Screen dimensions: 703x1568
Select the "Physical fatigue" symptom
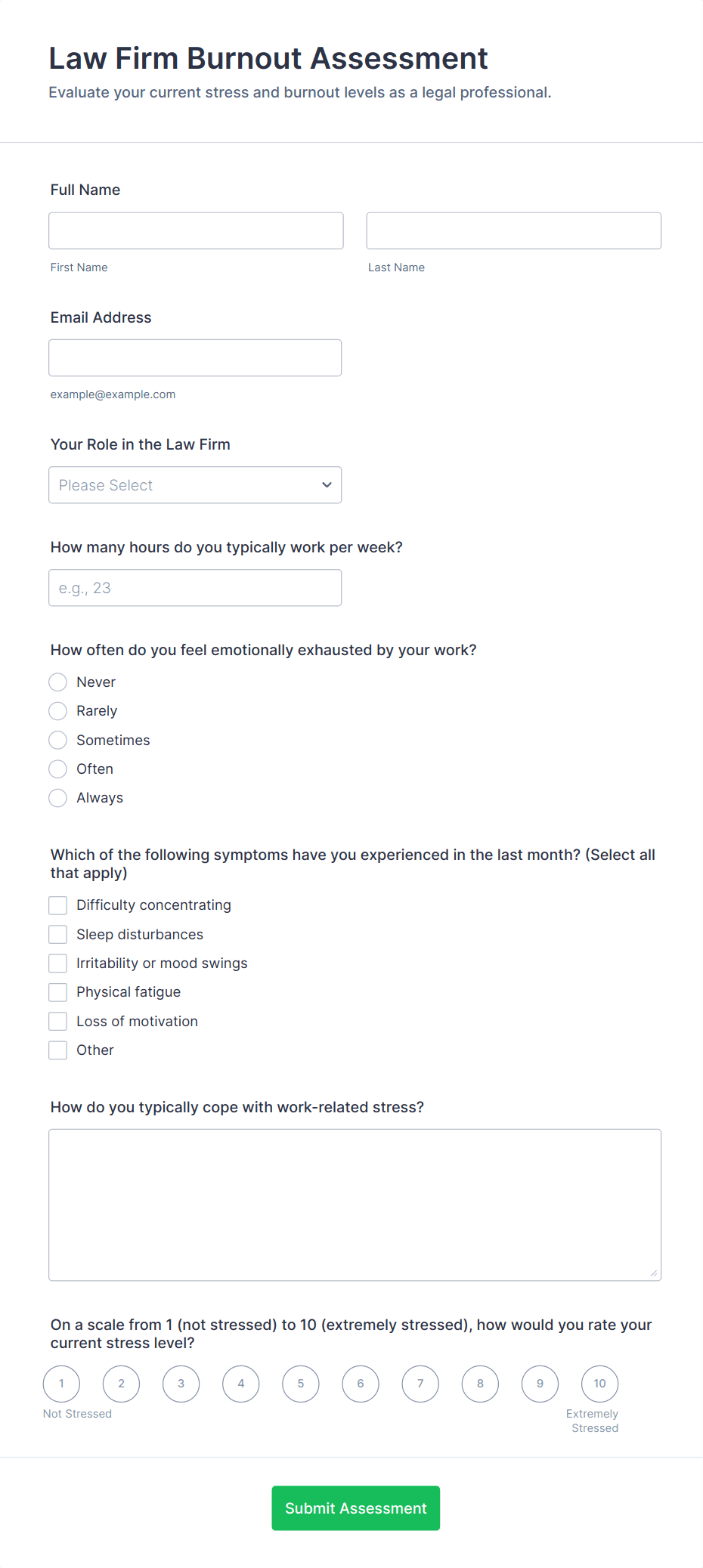(x=57, y=991)
